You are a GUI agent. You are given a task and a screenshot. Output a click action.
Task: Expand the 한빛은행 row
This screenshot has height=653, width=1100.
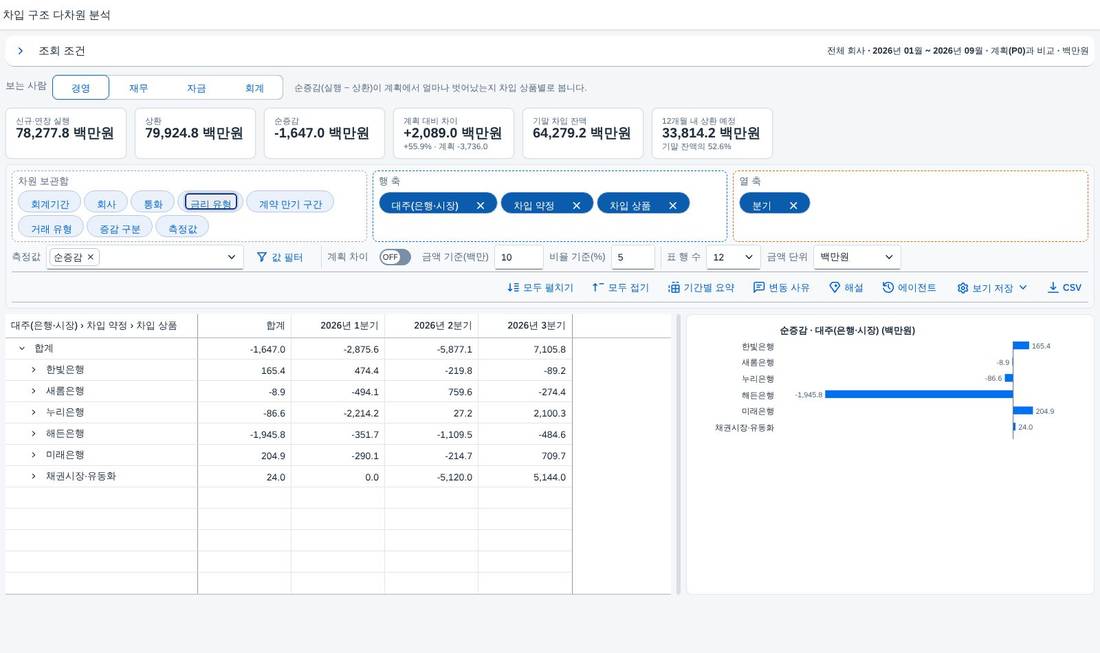pyautogui.click(x=33, y=370)
